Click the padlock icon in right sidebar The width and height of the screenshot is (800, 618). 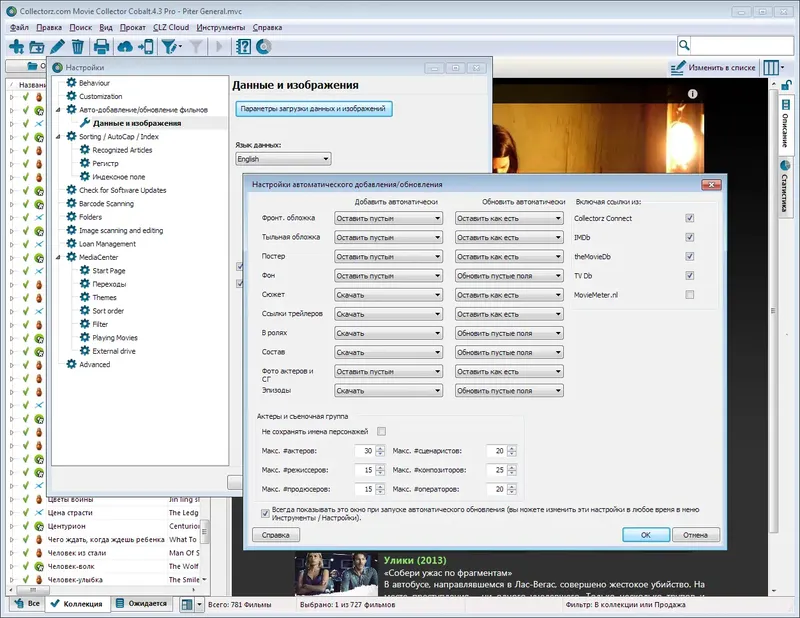pyautogui.click(x=787, y=85)
